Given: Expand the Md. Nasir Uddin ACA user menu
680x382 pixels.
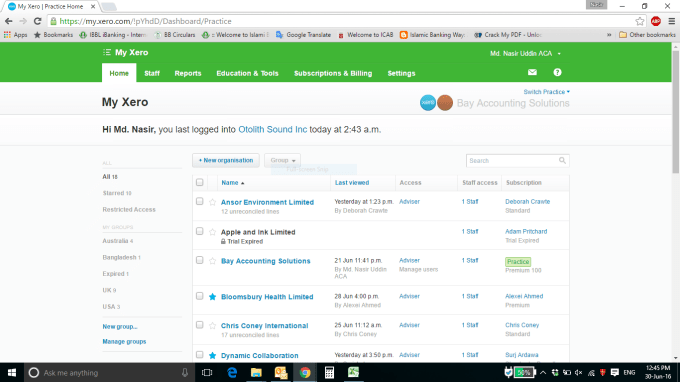Looking at the screenshot, I should 525,53.
